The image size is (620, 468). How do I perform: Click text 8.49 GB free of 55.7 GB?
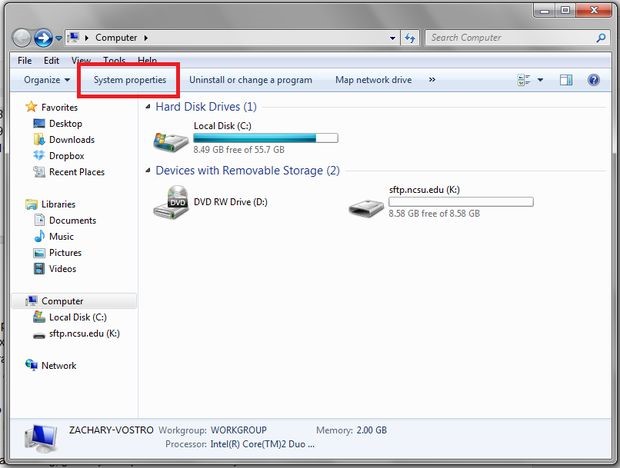tap(239, 150)
